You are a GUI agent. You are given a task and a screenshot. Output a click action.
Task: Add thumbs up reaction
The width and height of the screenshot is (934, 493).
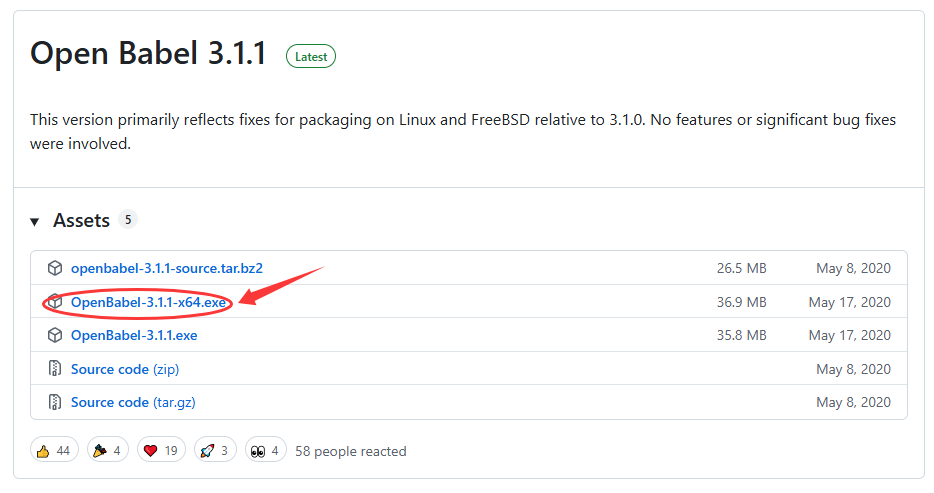[54, 451]
